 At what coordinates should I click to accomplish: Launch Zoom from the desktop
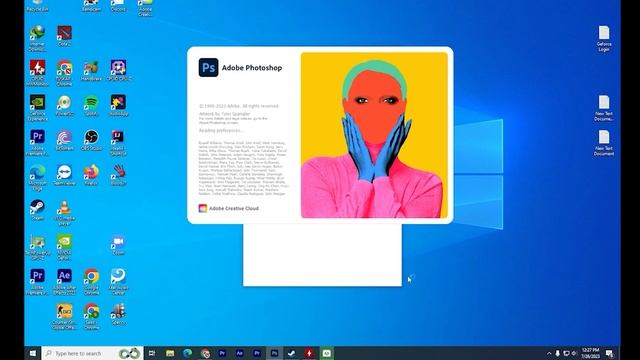coord(118,245)
